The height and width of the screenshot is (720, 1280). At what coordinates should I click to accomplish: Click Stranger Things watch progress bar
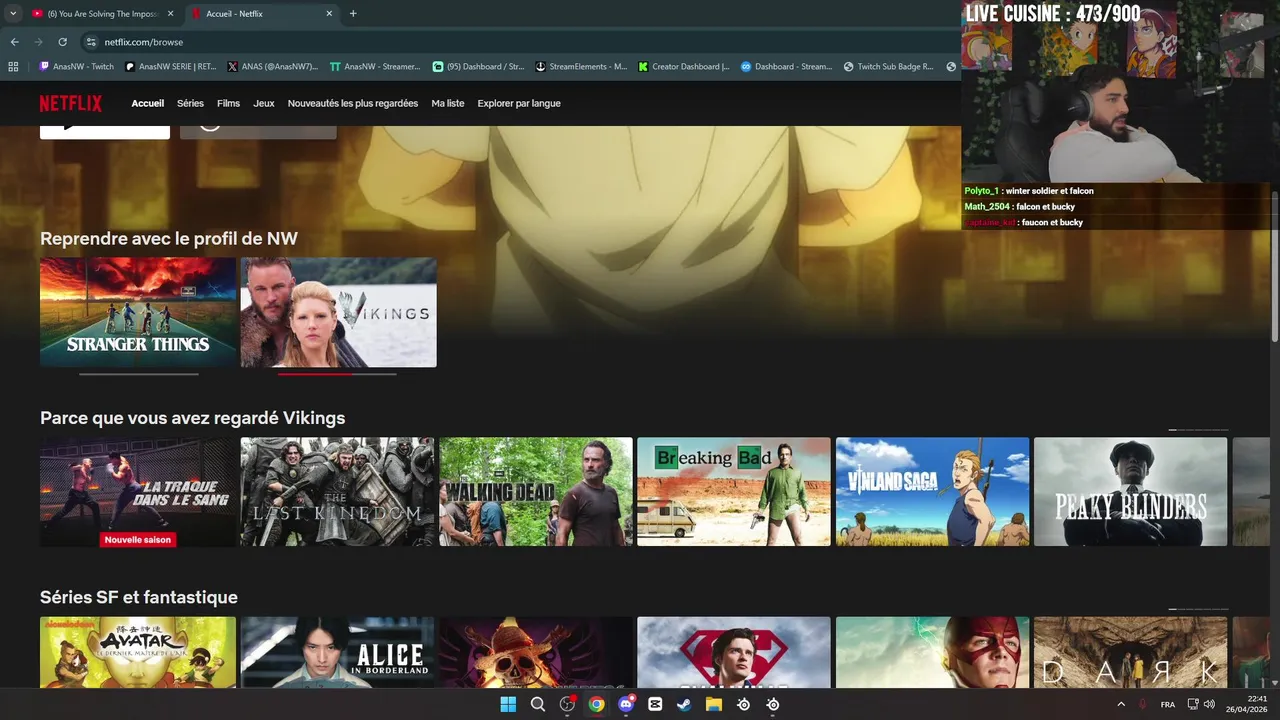(x=139, y=374)
